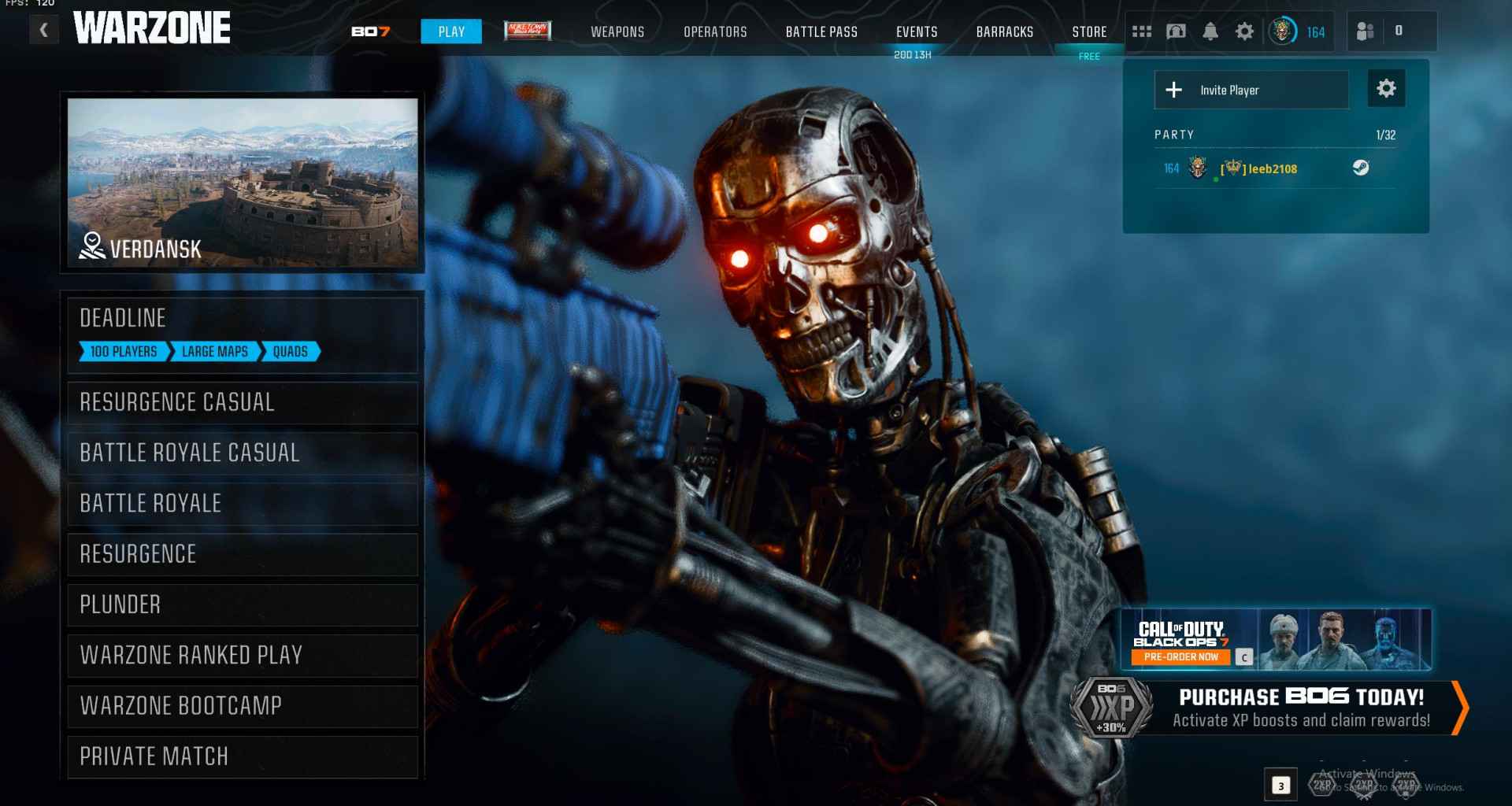Click the WARZONE logo title
Image resolution: width=1512 pixels, height=806 pixels.
click(x=152, y=28)
